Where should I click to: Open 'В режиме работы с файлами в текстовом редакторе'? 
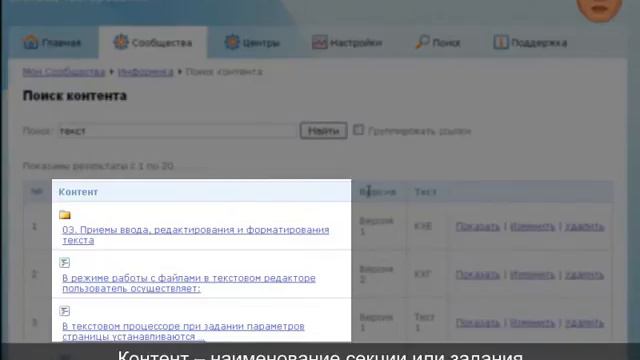coord(189,283)
